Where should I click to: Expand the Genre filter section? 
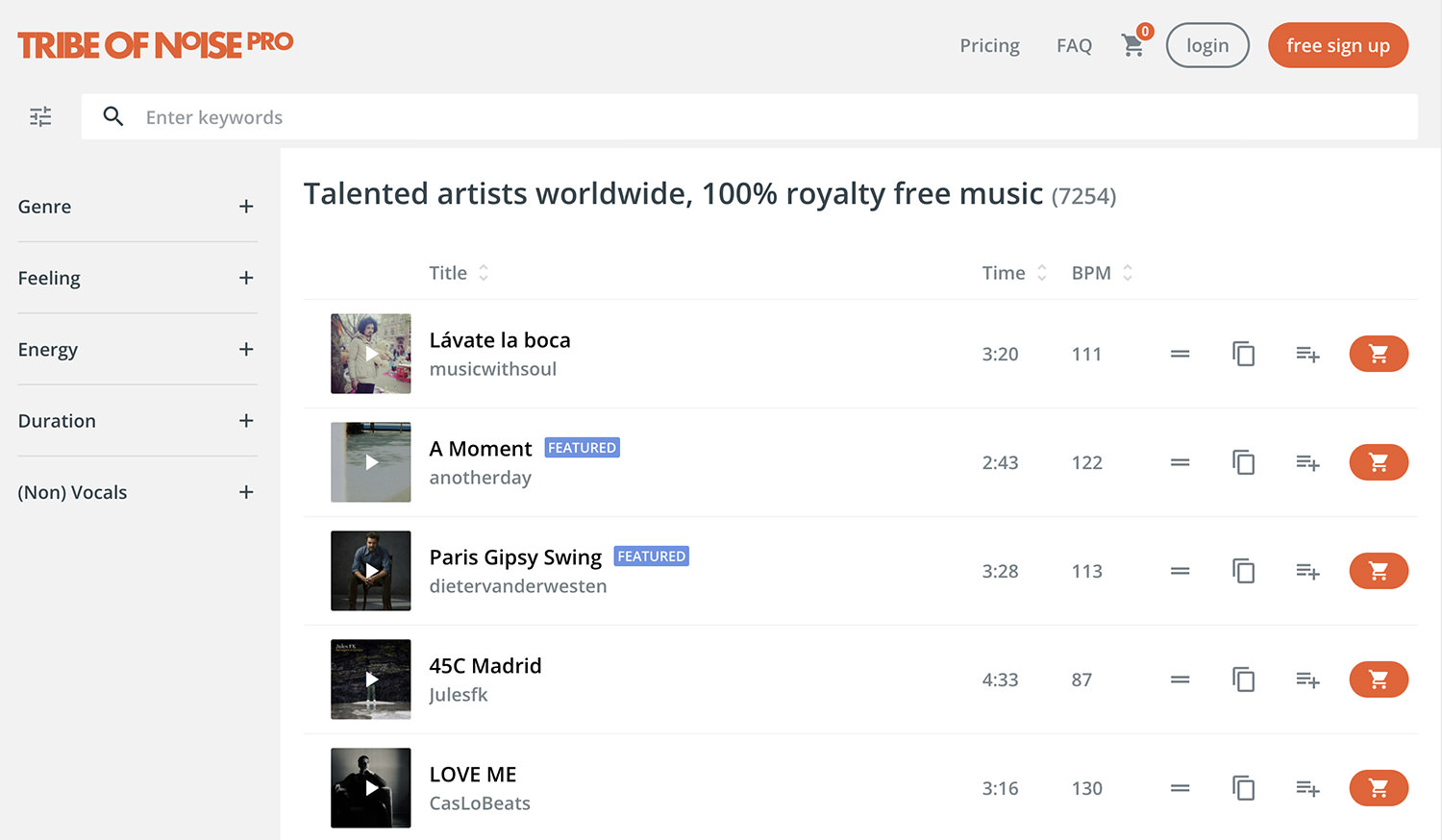click(246, 206)
